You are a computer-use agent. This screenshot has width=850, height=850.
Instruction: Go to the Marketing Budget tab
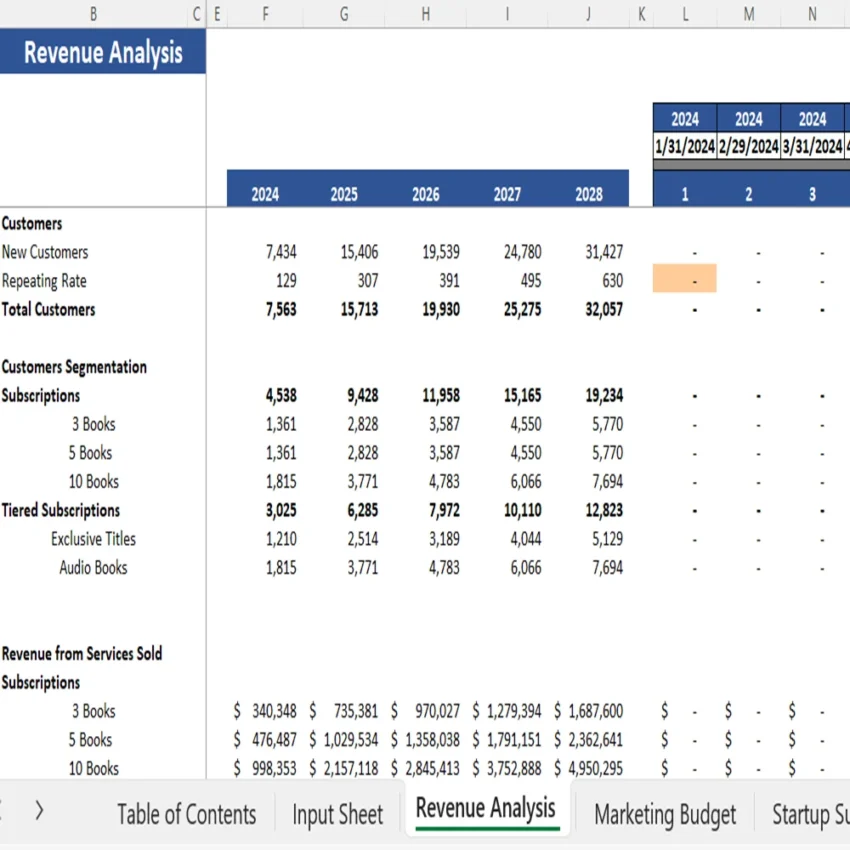click(x=665, y=814)
